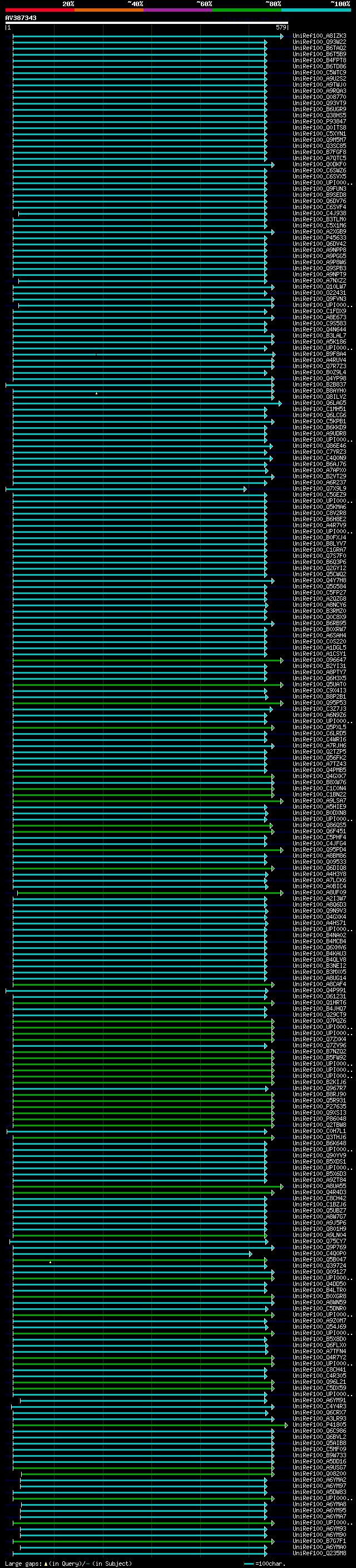The image size is (356, 1568).
Task: Open UniRef100_A7QTC5 entry
Action: pos(319,159)
